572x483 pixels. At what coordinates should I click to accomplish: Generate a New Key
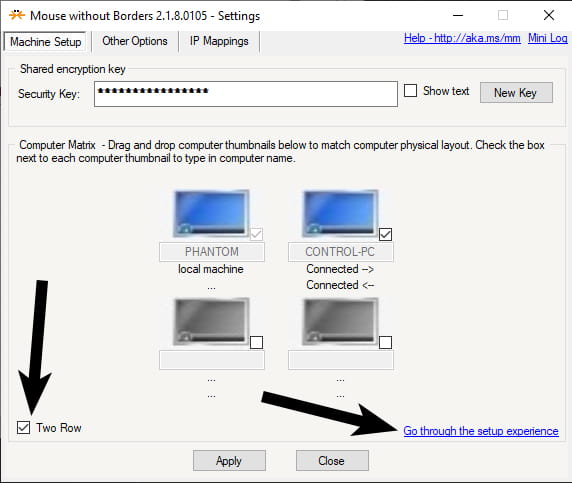tap(516, 93)
